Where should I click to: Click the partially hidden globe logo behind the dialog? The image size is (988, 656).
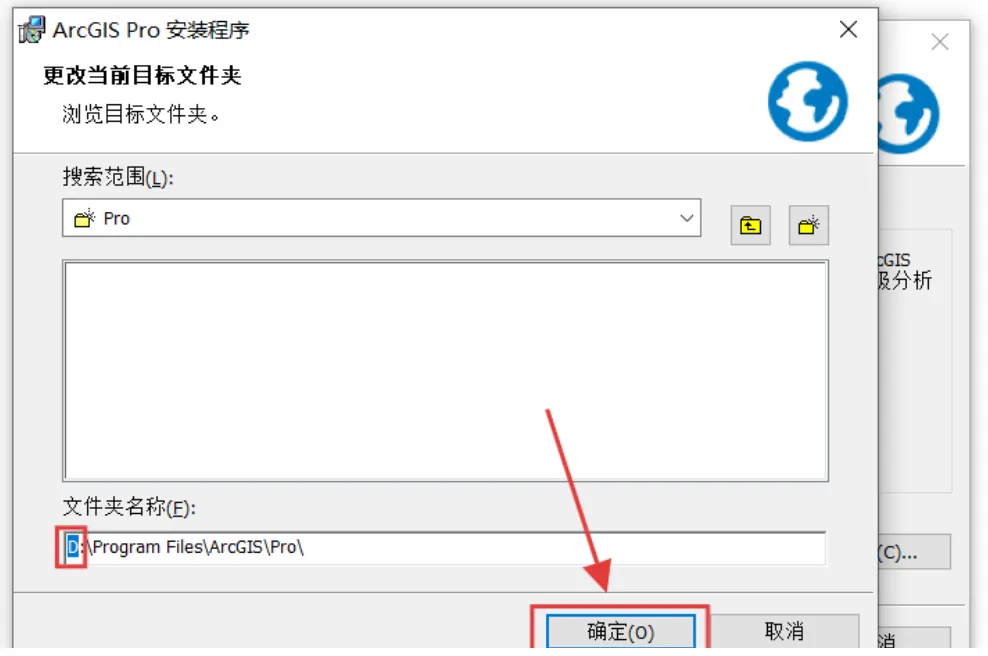pyautogui.click(x=908, y=114)
